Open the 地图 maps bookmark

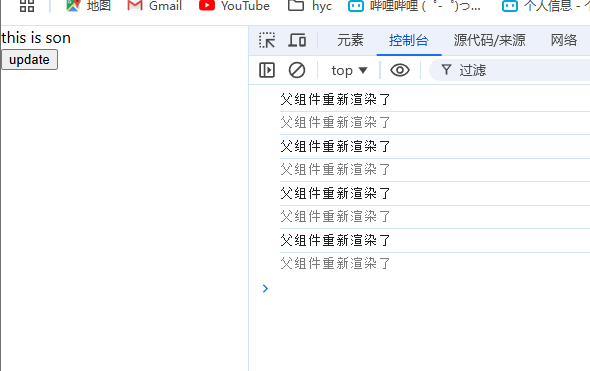(88, 6)
